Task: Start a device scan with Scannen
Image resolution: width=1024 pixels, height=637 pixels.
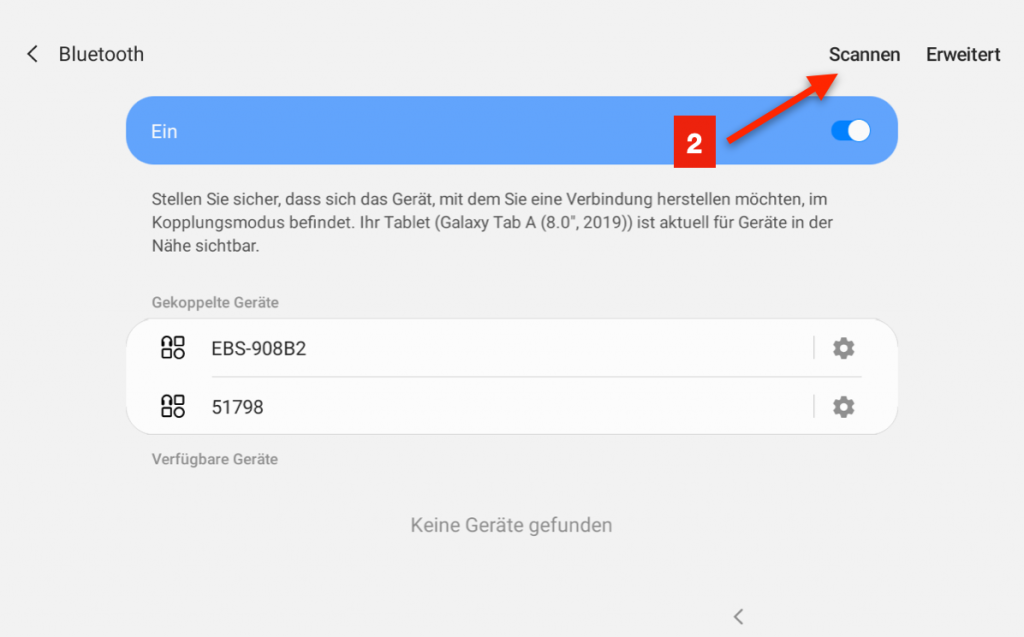Action: 864,55
